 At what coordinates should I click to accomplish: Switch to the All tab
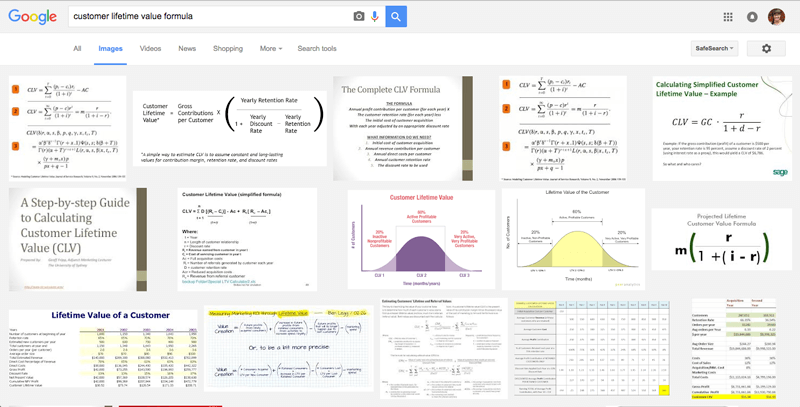pyautogui.click(x=77, y=48)
